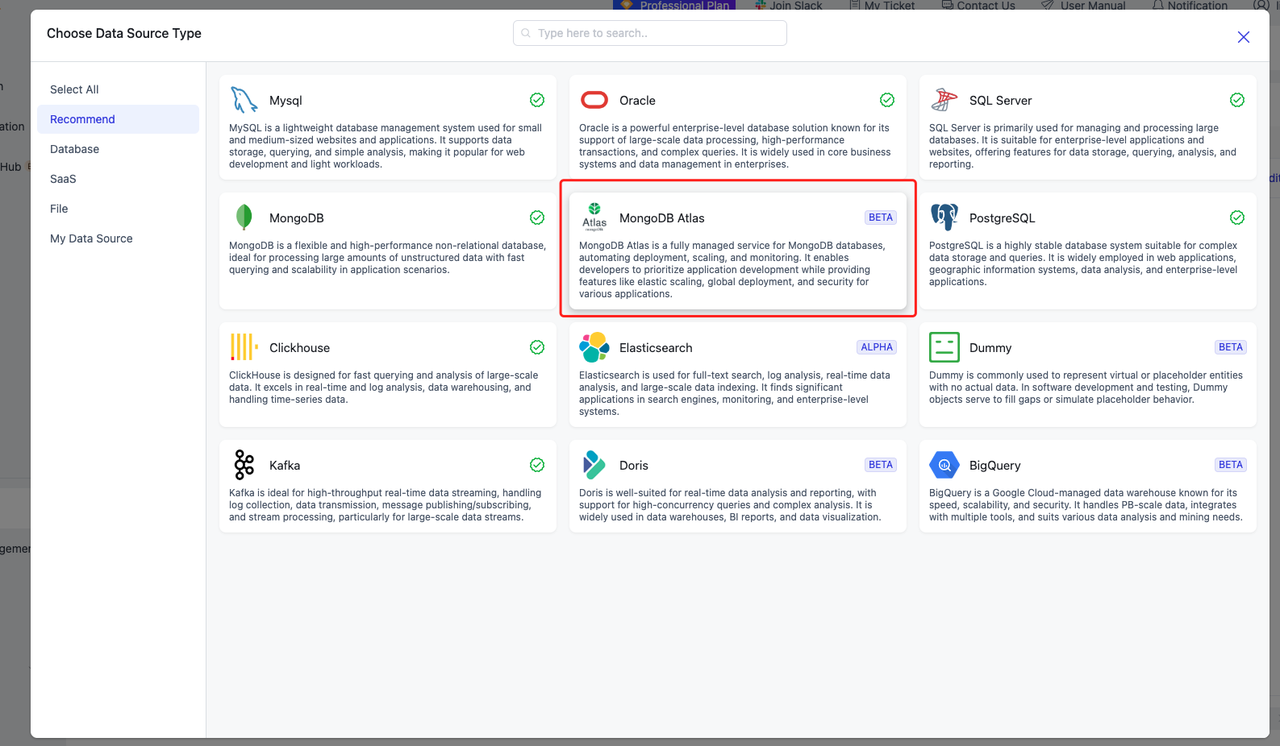Click the green checkmark on Clickhouse card
Viewport: 1280px width, 746px height.
[x=537, y=347]
